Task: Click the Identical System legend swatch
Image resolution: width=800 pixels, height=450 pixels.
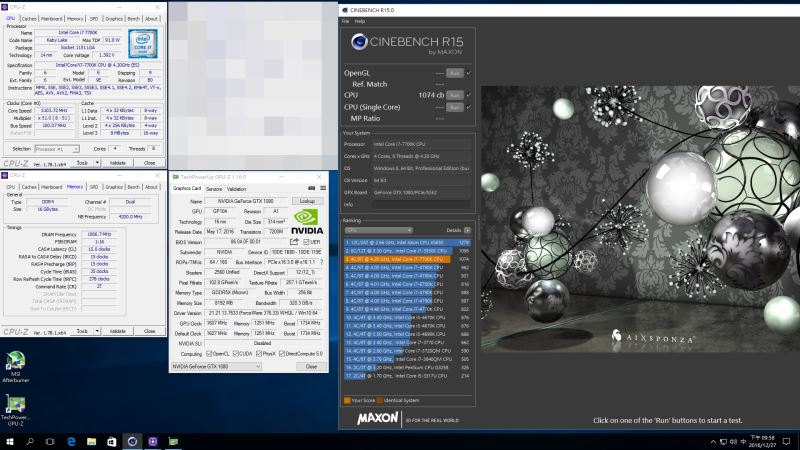Action: [380, 400]
